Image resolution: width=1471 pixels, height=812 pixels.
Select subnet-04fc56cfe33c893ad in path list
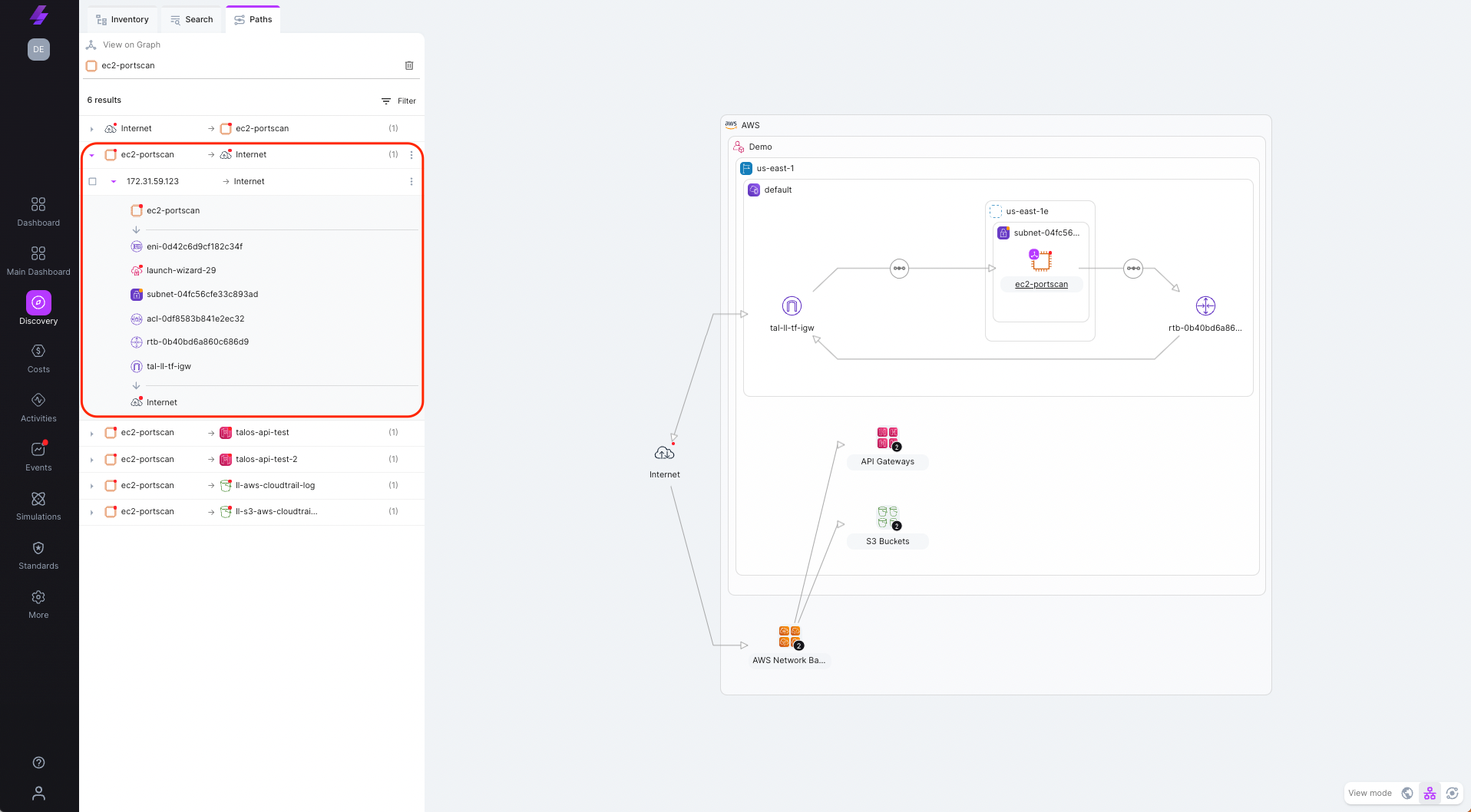pos(202,295)
